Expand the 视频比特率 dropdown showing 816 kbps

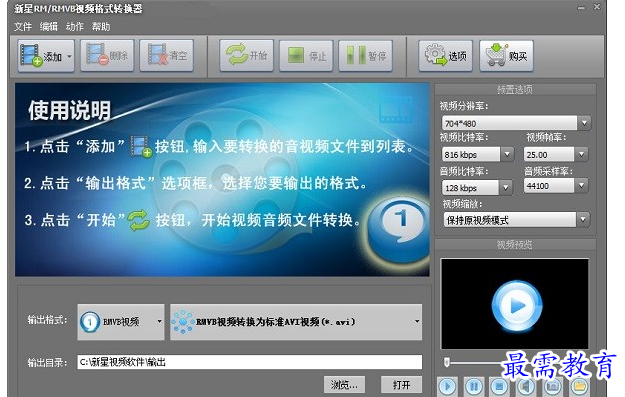(507, 154)
